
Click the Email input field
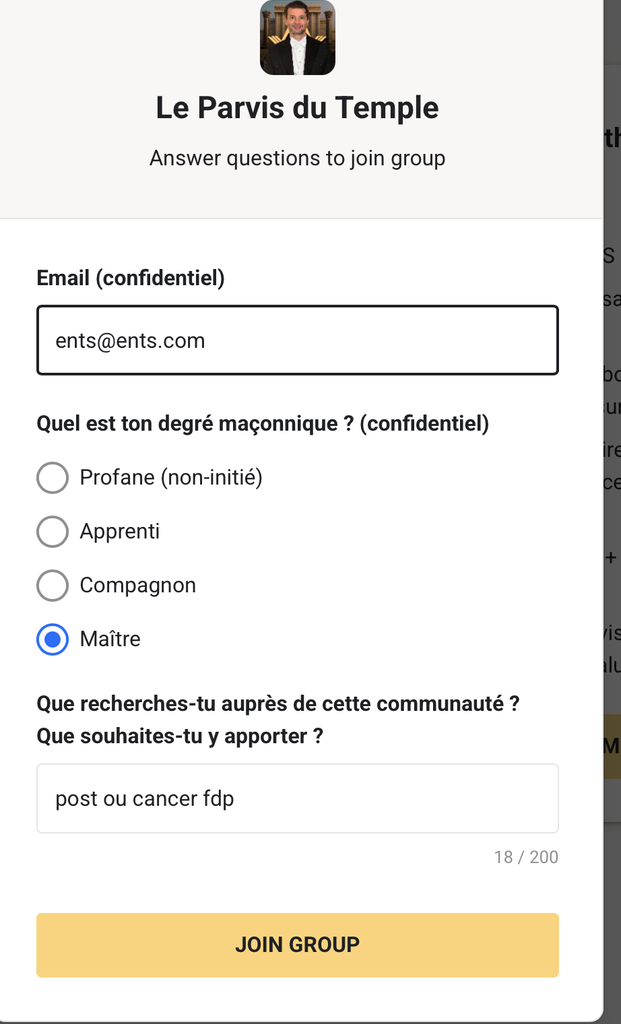tap(297, 340)
